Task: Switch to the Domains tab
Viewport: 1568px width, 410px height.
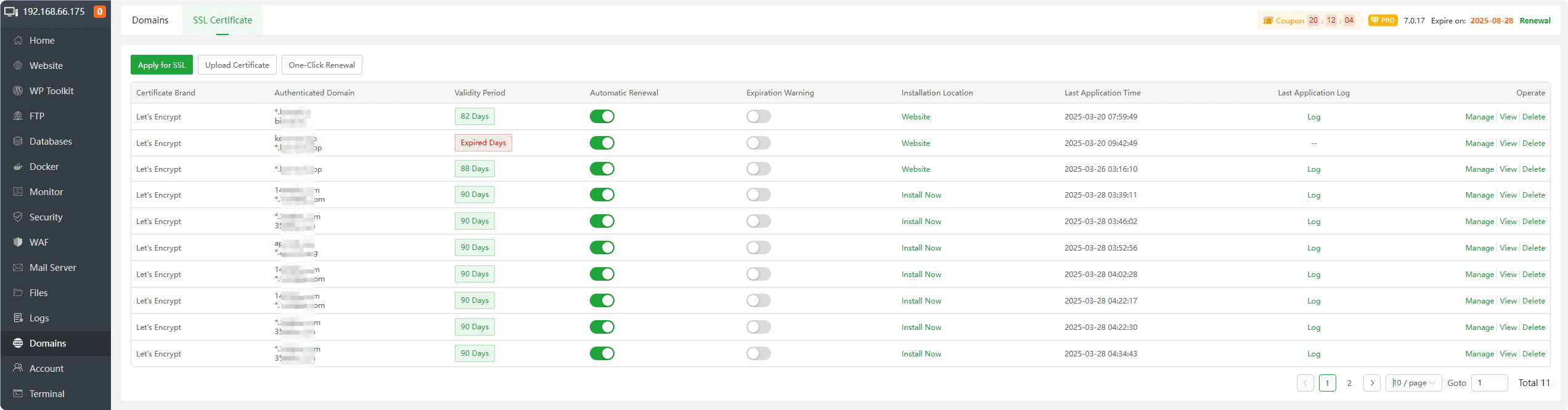Action: (150, 20)
